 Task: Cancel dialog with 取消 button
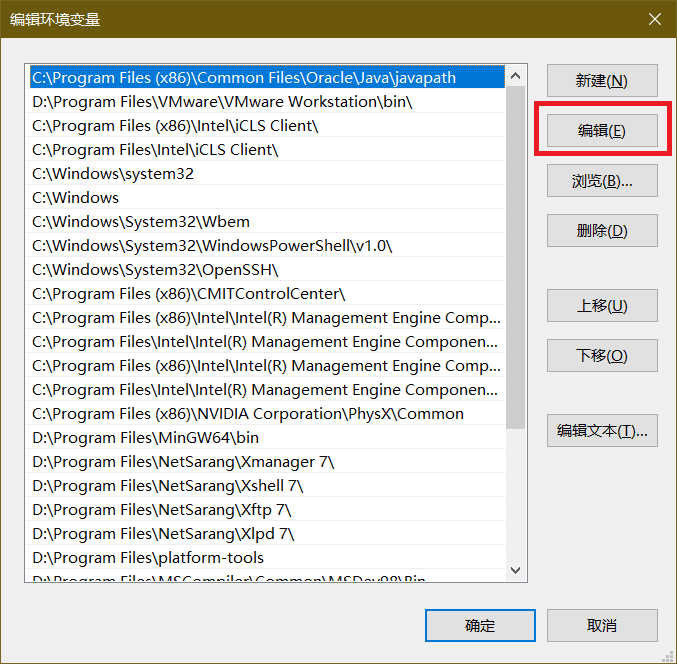pos(602,626)
